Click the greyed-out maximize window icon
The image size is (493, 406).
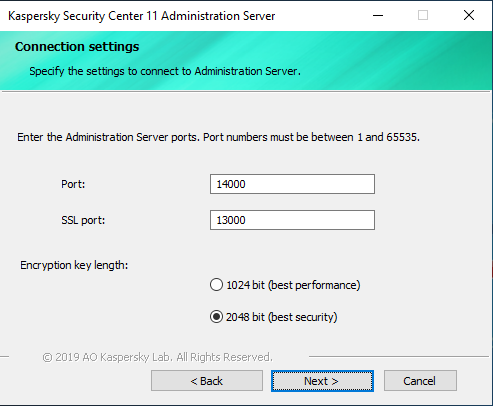click(x=423, y=15)
